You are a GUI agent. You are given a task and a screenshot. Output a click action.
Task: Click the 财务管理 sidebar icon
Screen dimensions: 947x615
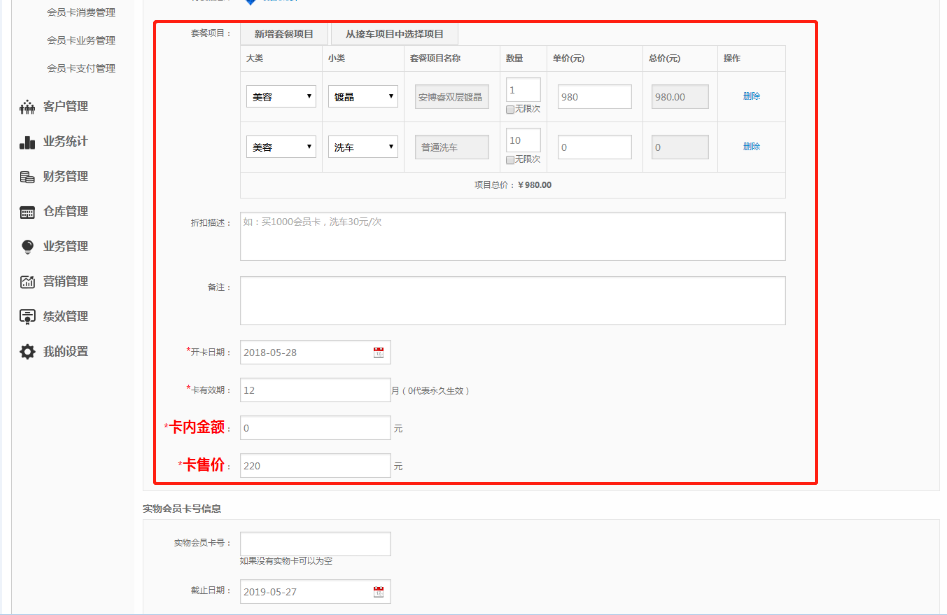tap(28, 177)
